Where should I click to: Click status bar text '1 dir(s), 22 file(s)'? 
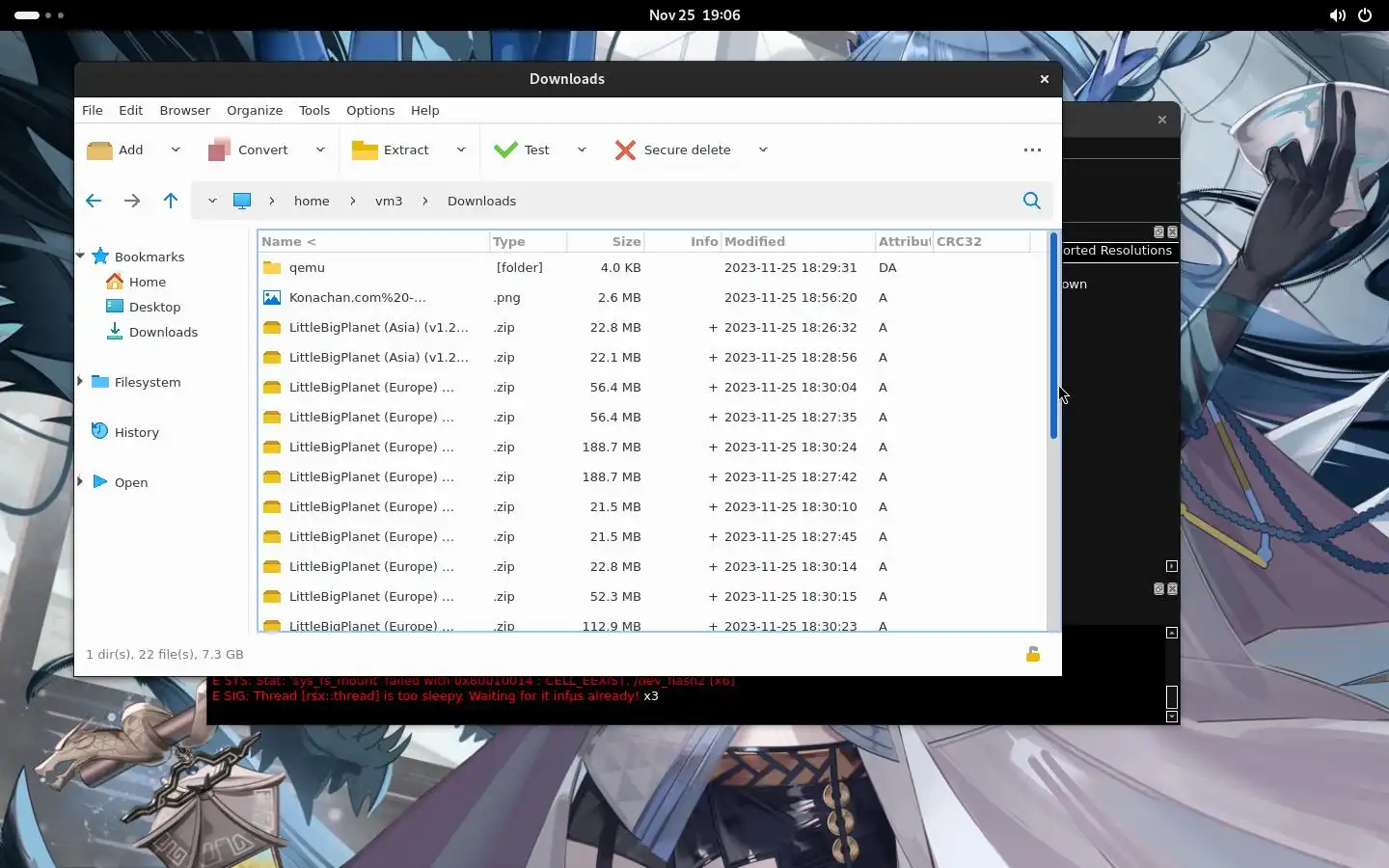[165, 654]
